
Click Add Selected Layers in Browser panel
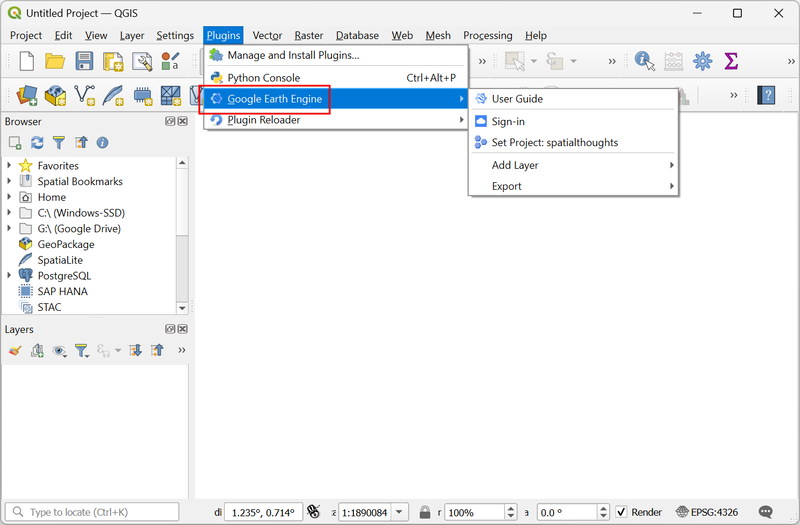coord(15,143)
